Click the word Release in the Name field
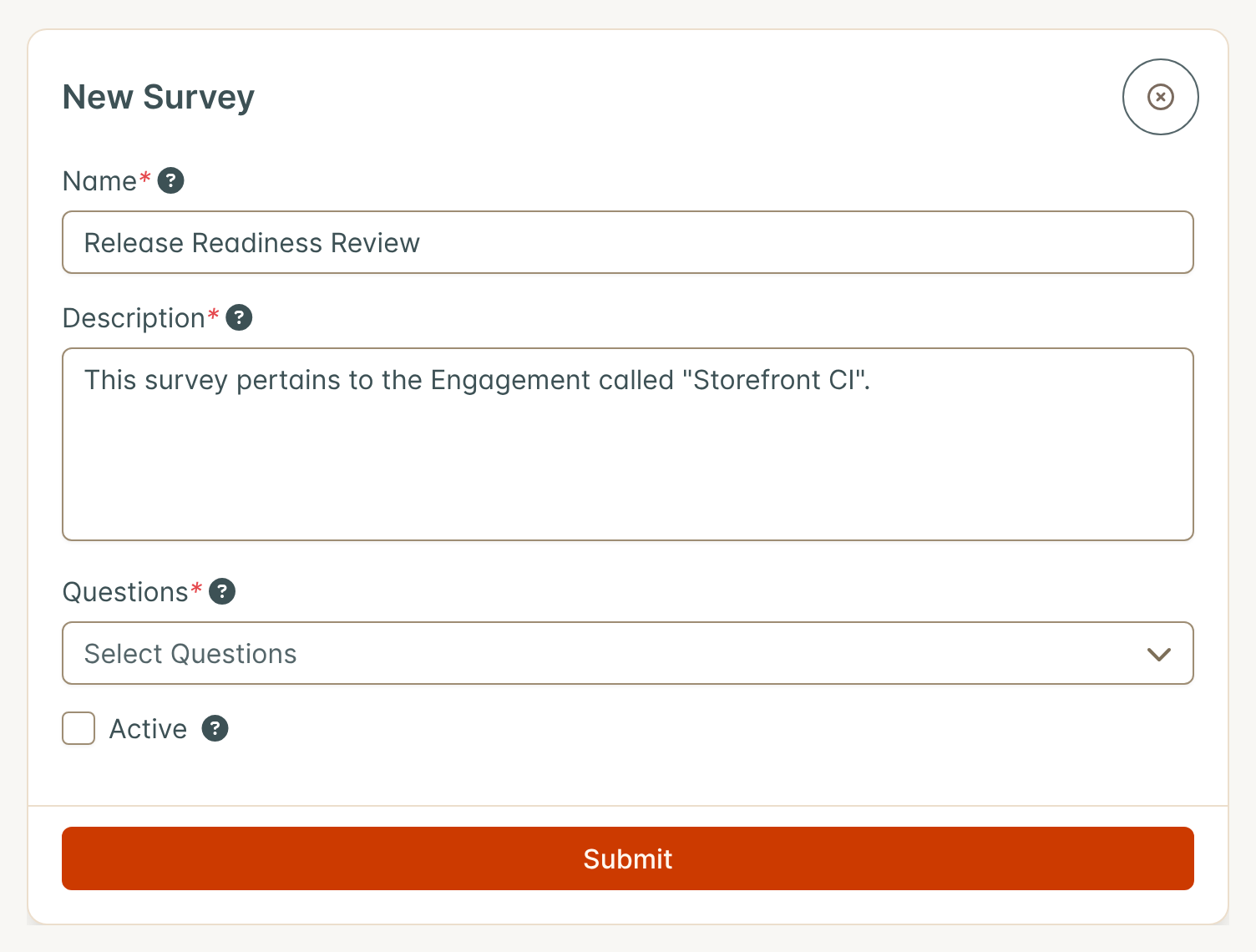The image size is (1256, 952). point(134,243)
